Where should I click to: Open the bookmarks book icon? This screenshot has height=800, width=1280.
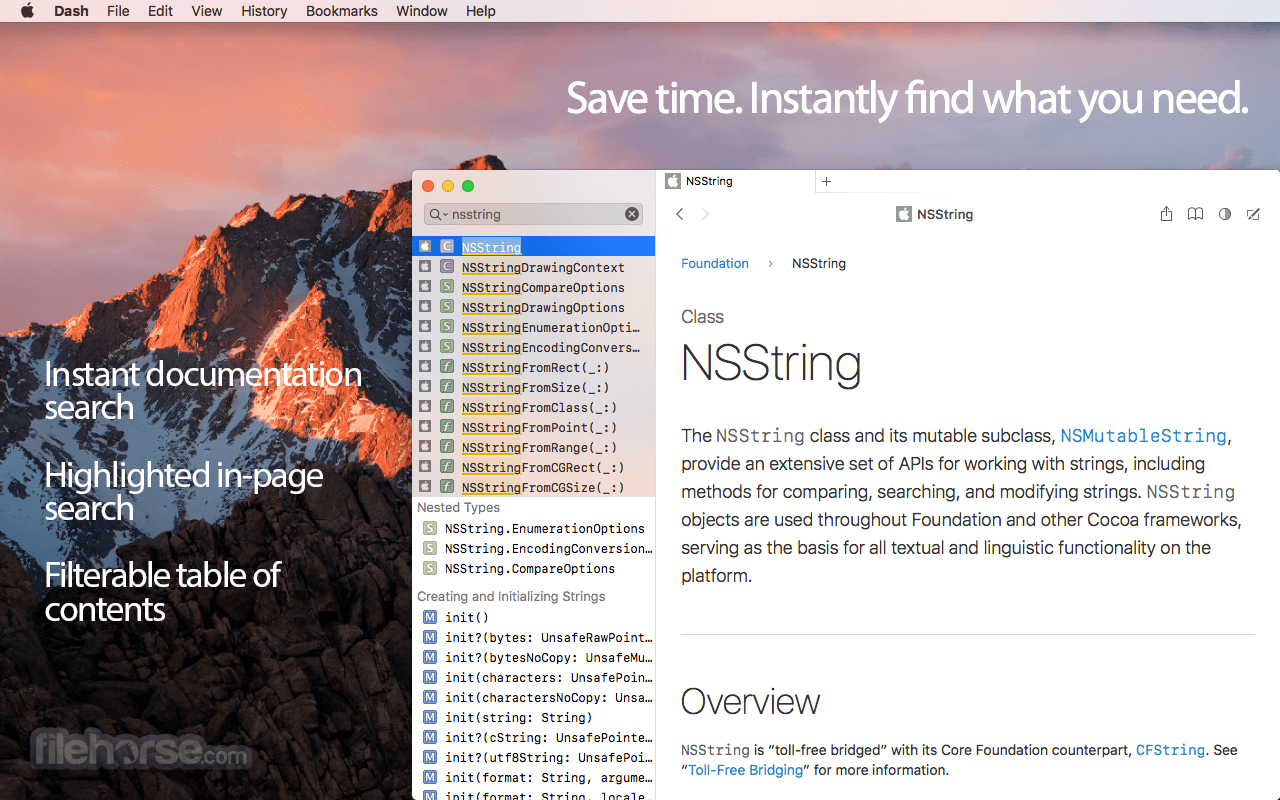(x=1195, y=214)
